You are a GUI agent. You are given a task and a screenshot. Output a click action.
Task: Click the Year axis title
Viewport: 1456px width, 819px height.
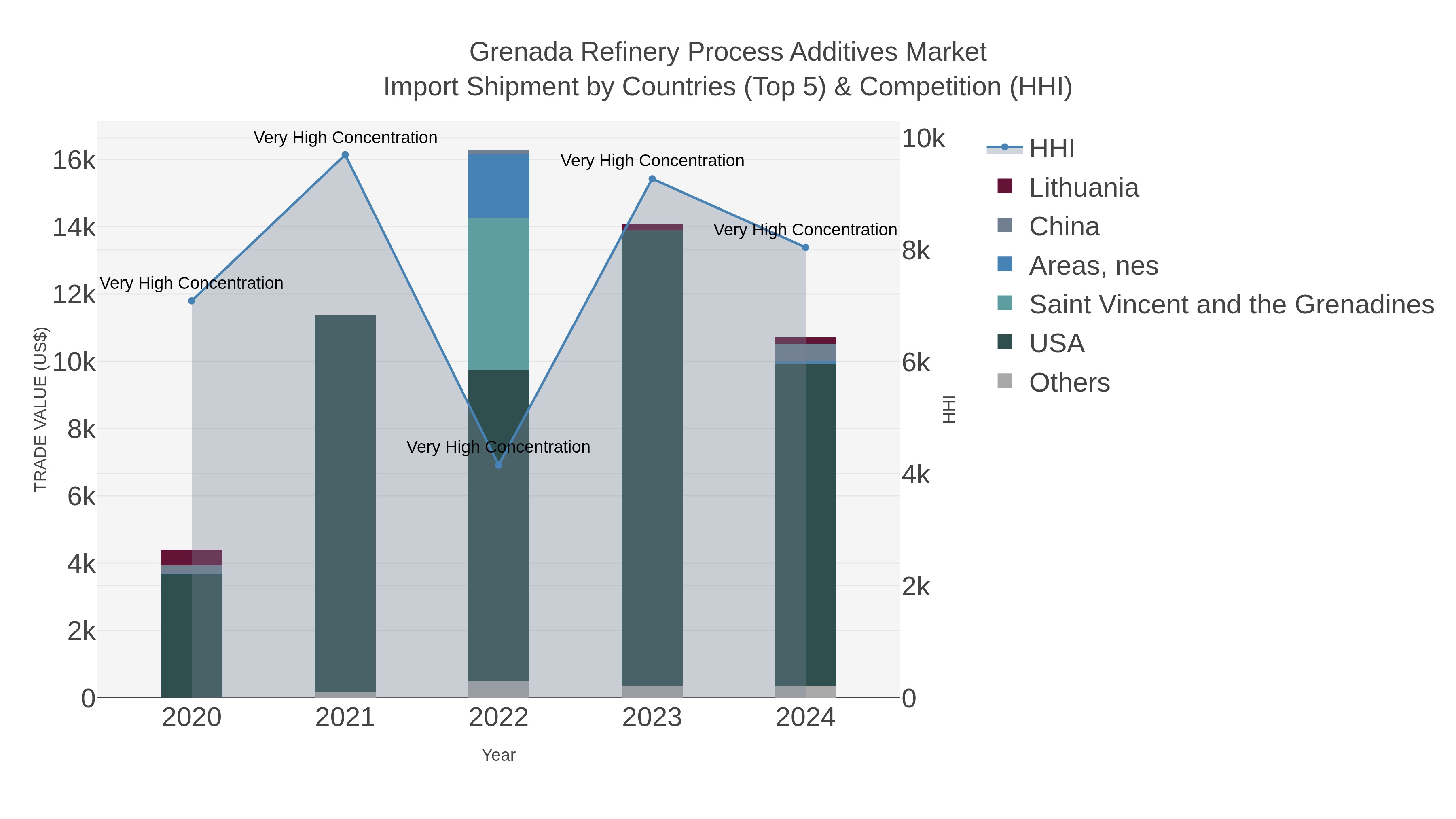point(499,755)
